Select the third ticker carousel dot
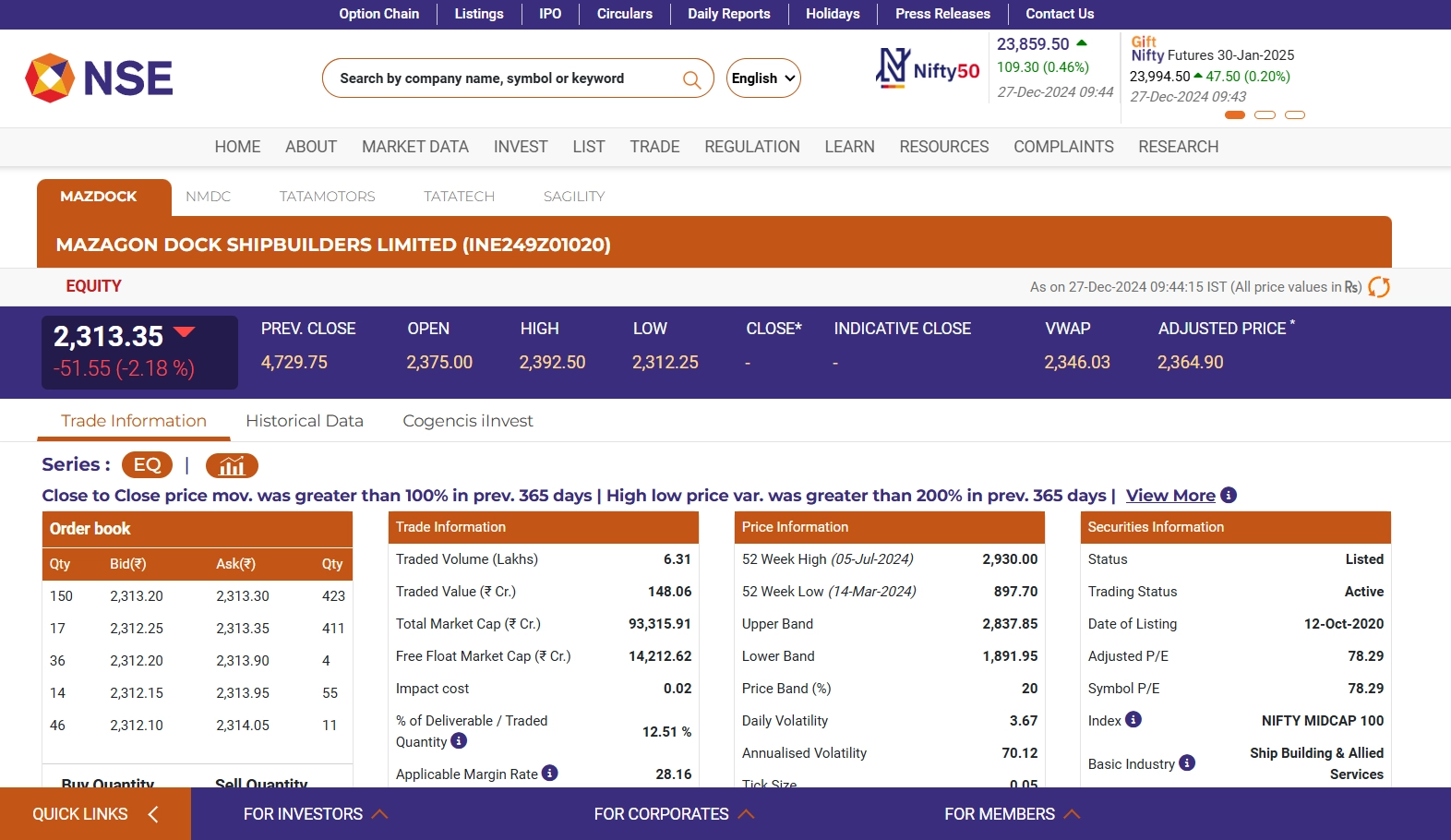The image size is (1451, 840). pos(1295,115)
